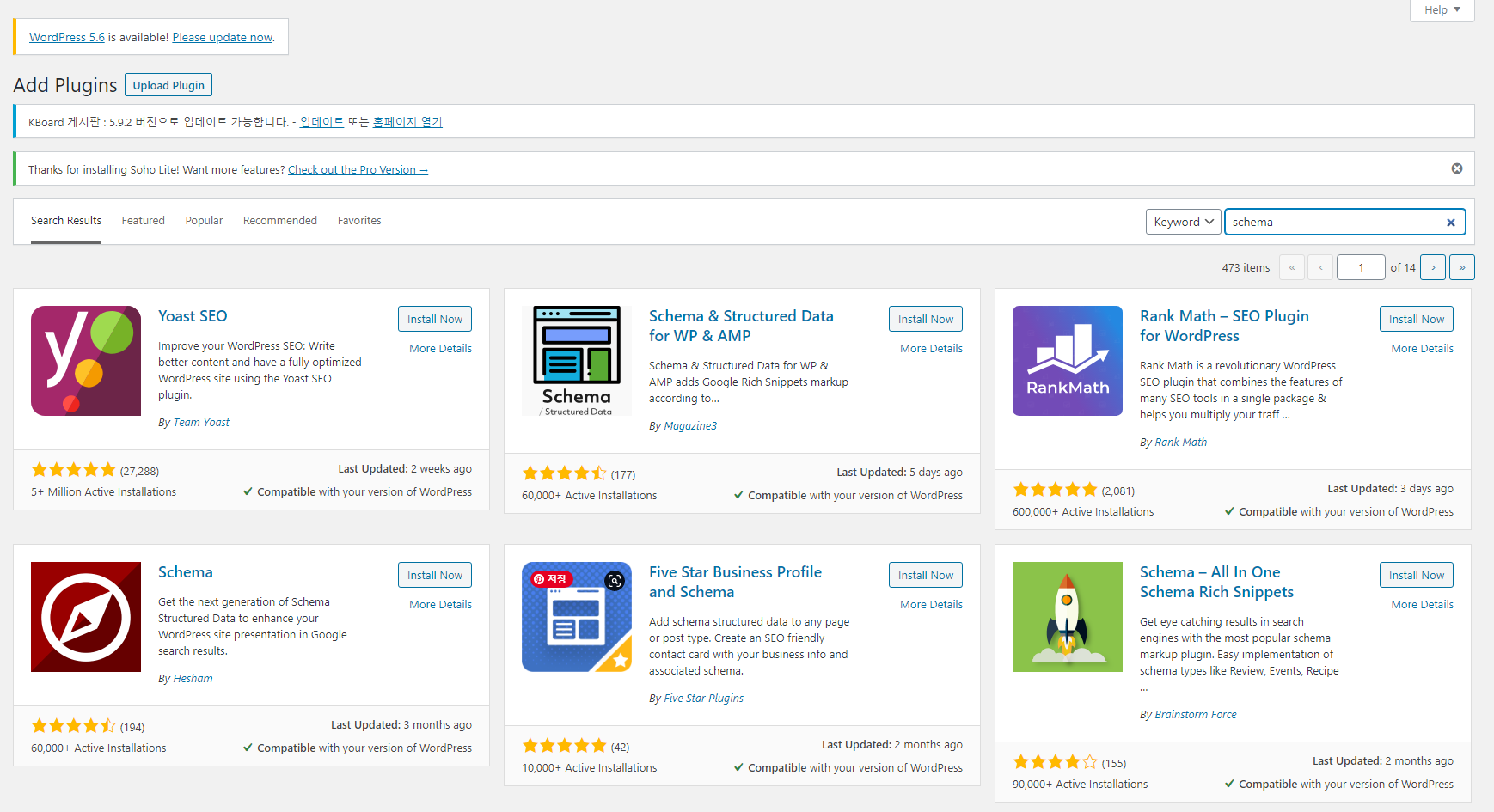Click the Please update now link

click(223, 37)
